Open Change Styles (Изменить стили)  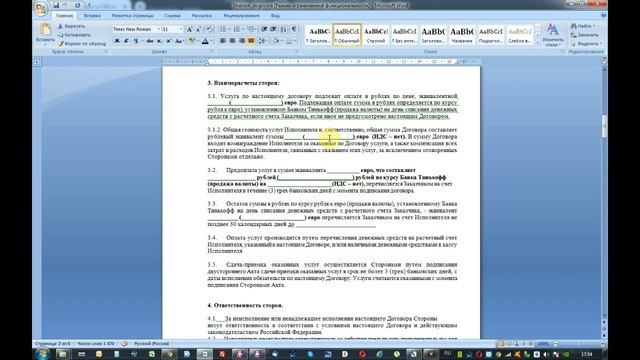[x=553, y=35]
